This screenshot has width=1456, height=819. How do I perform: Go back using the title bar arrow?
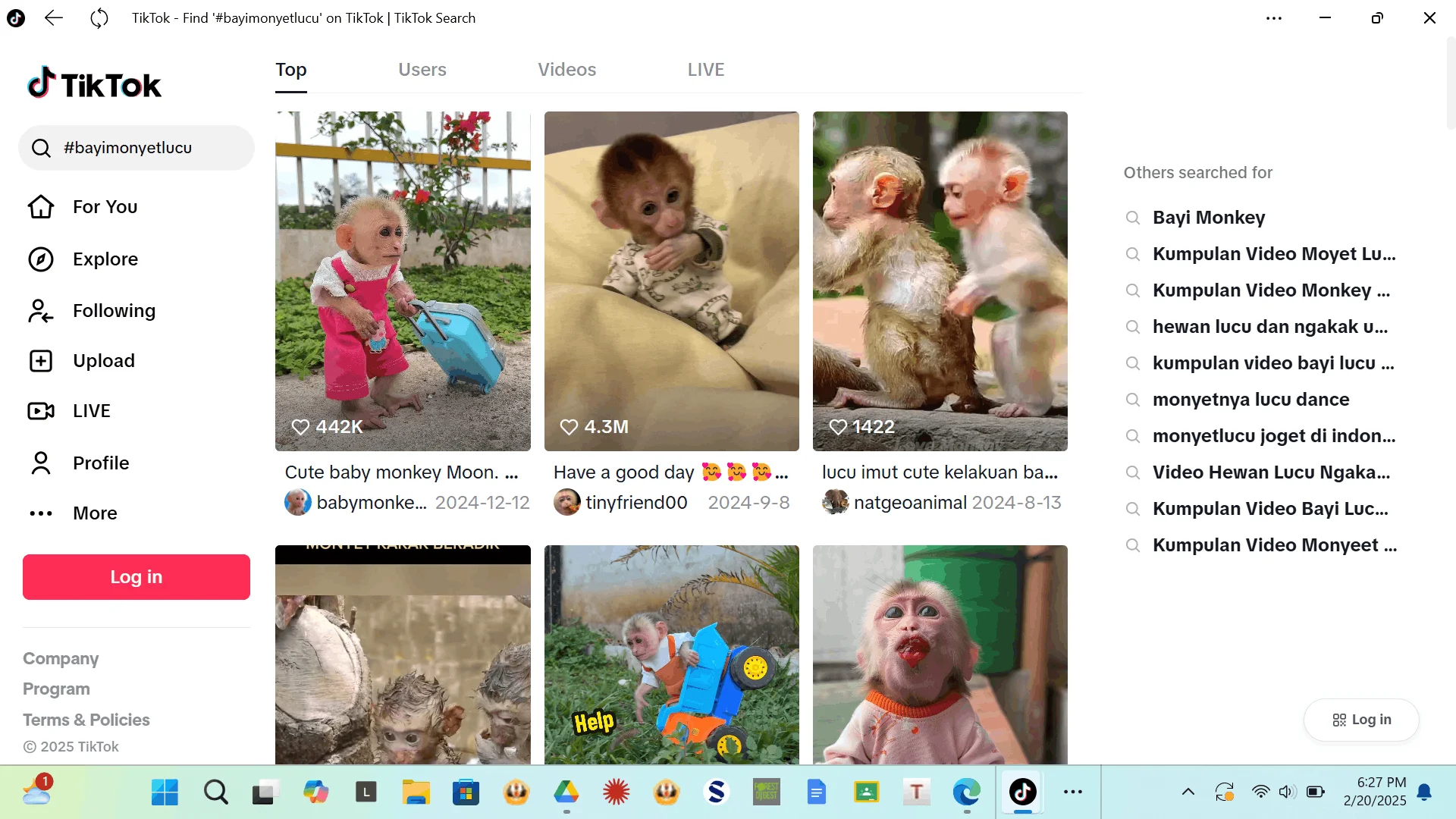tap(54, 17)
